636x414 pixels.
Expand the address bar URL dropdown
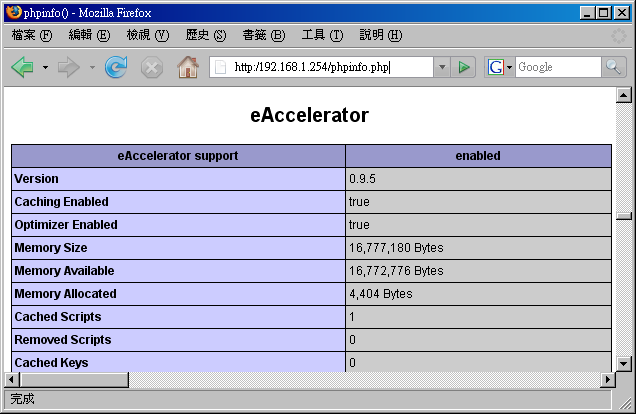442,67
